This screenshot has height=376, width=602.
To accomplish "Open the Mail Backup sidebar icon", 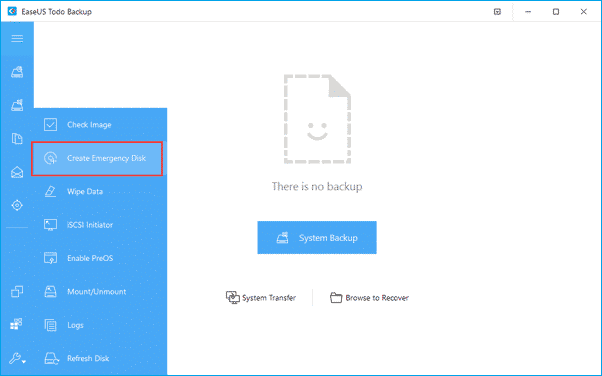I will [x=17, y=172].
